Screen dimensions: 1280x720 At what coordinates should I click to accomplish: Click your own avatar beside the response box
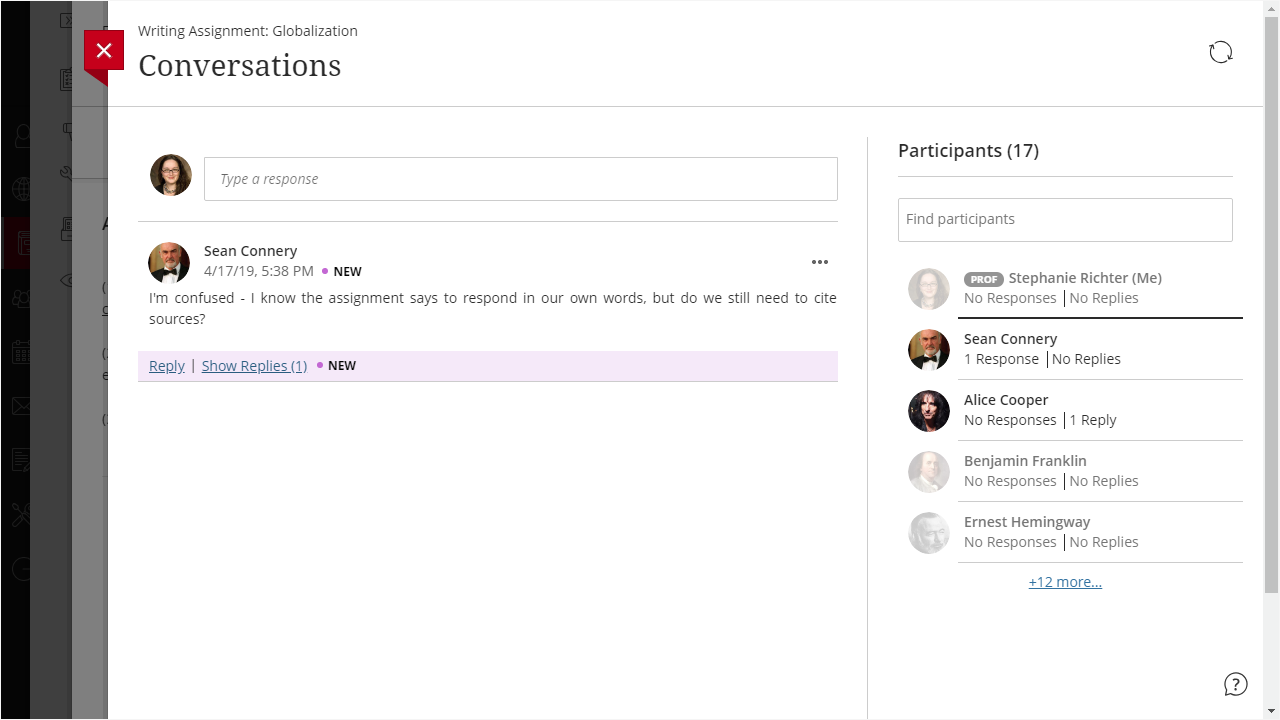171,175
